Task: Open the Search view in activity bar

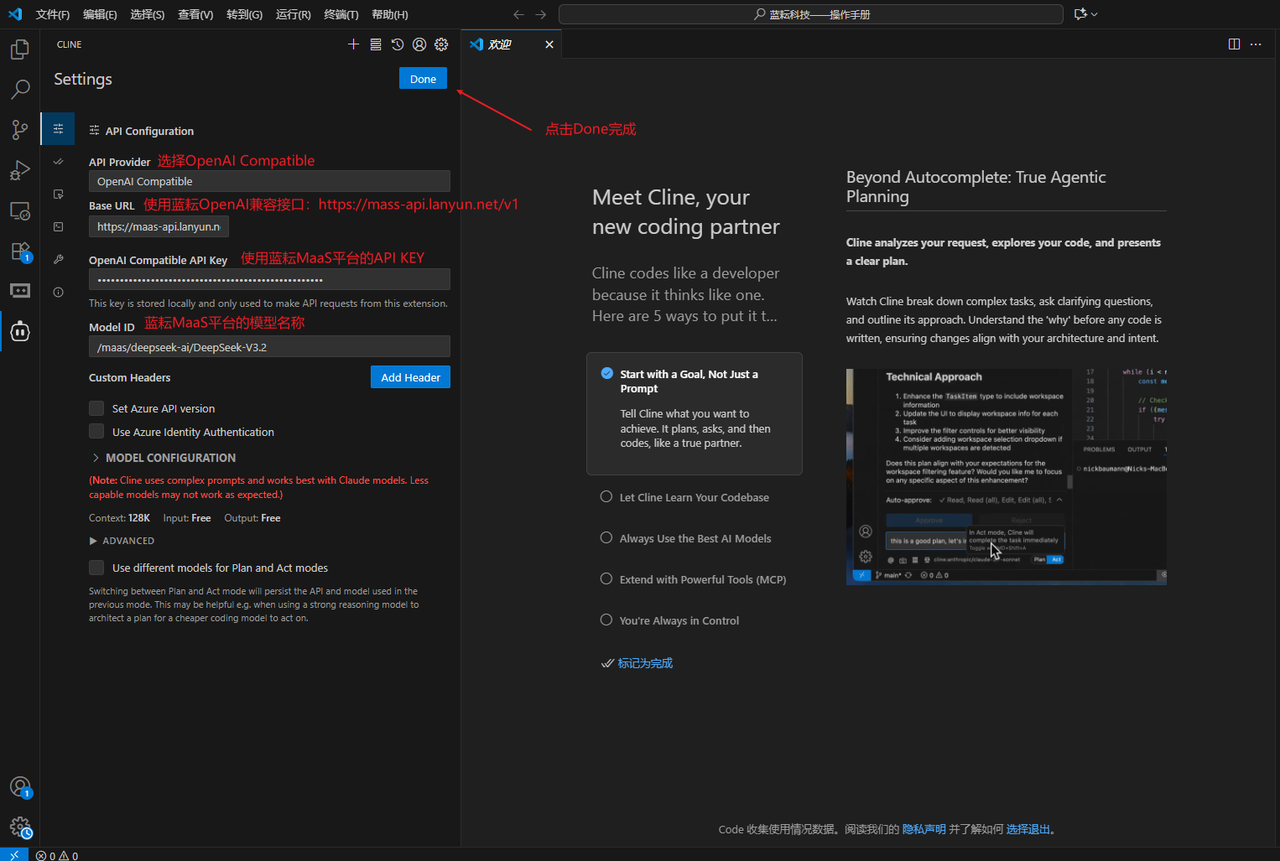Action: 20,90
